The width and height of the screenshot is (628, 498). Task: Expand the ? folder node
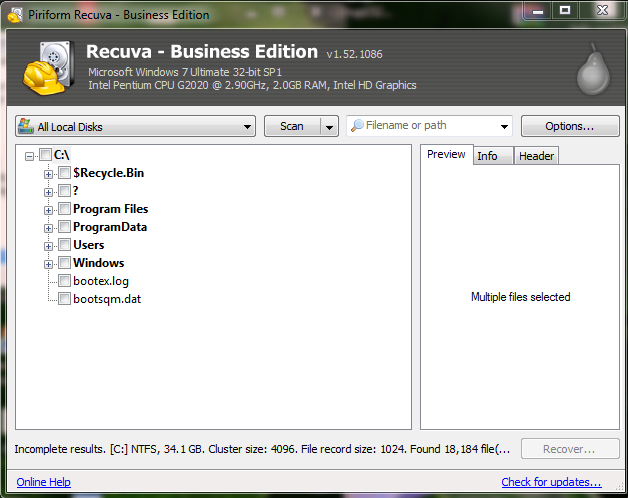[x=48, y=192]
